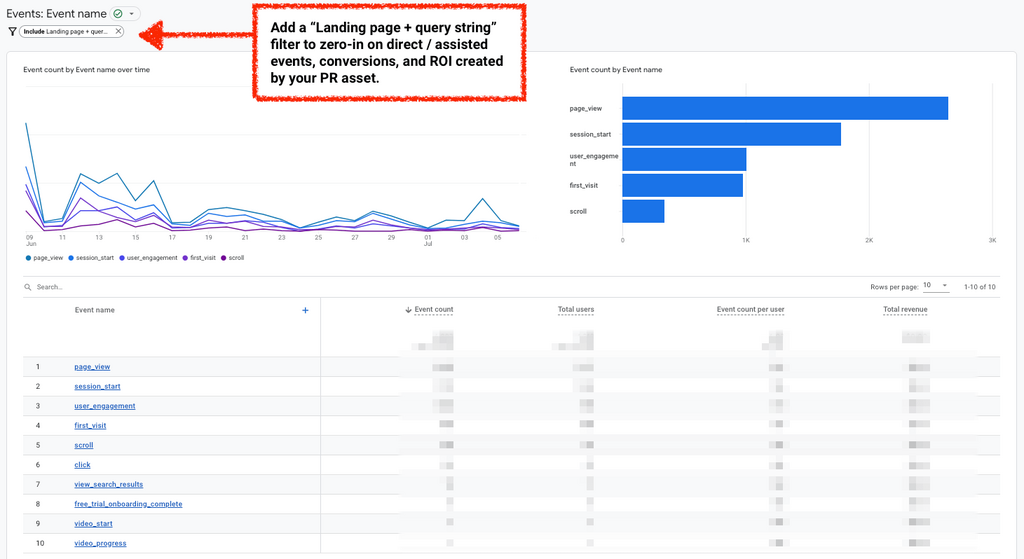The height and width of the screenshot is (559, 1024).
Task: Open the Rows per page dropdown
Action: click(935, 286)
